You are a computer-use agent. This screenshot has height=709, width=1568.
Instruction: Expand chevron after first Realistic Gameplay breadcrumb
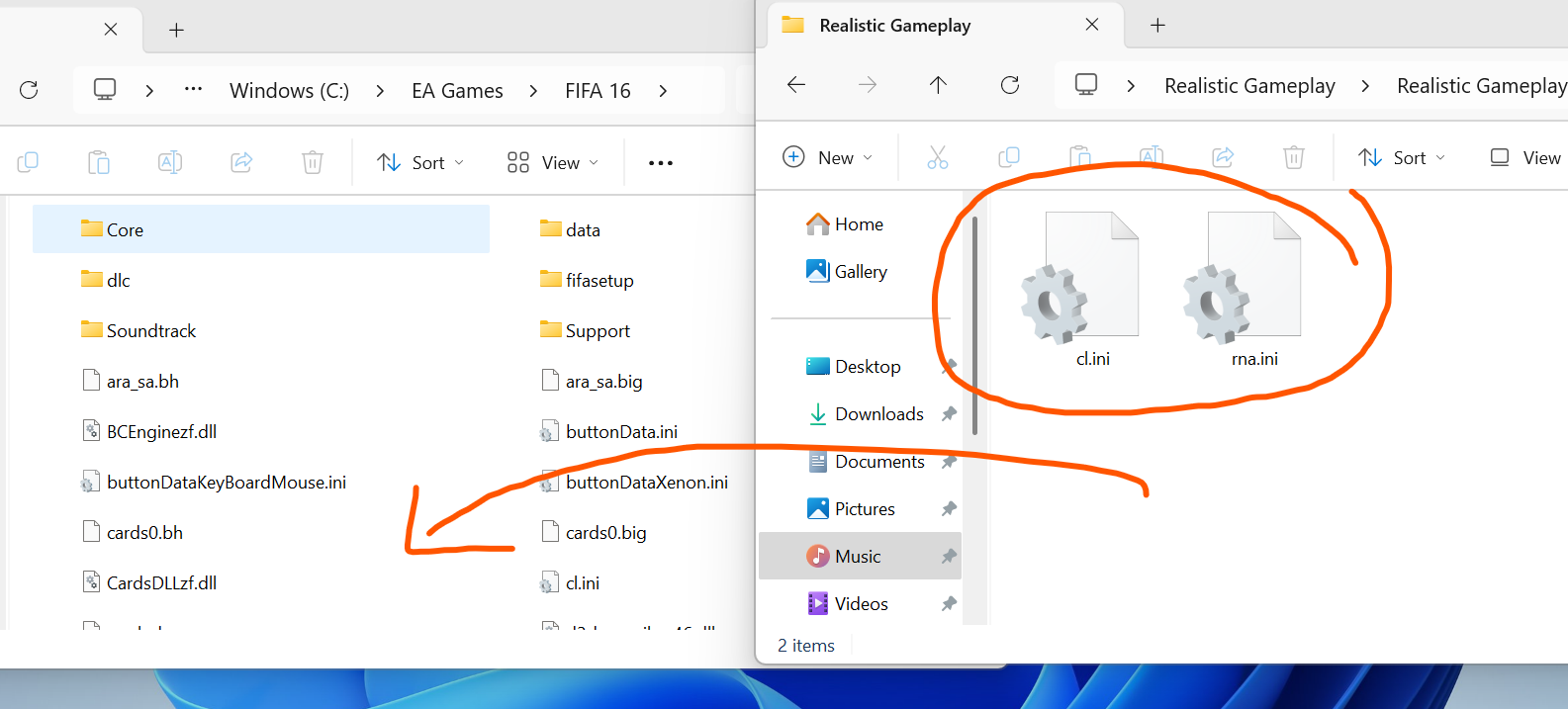coord(1365,86)
